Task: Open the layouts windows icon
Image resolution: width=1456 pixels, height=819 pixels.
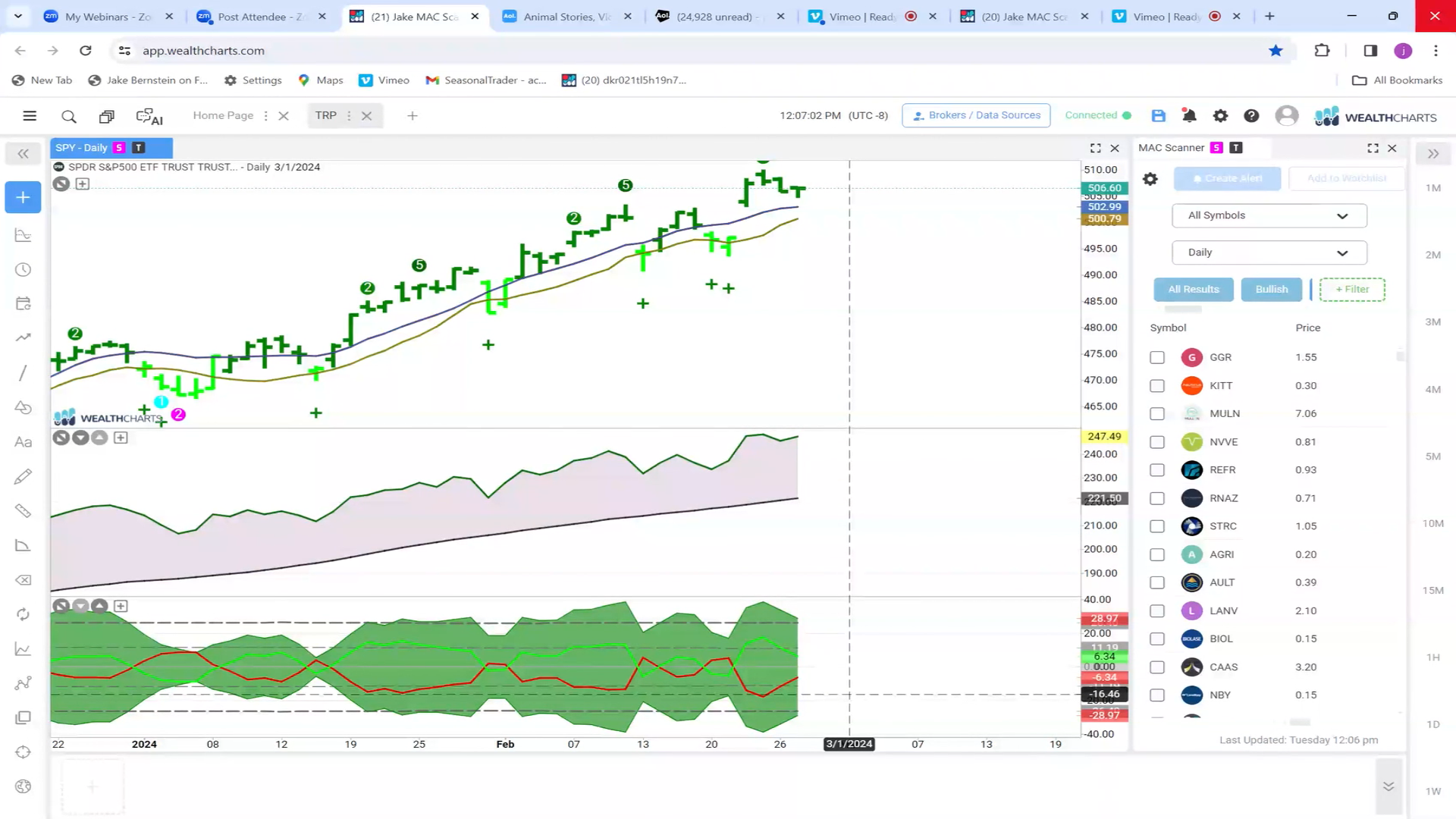Action: [106, 116]
